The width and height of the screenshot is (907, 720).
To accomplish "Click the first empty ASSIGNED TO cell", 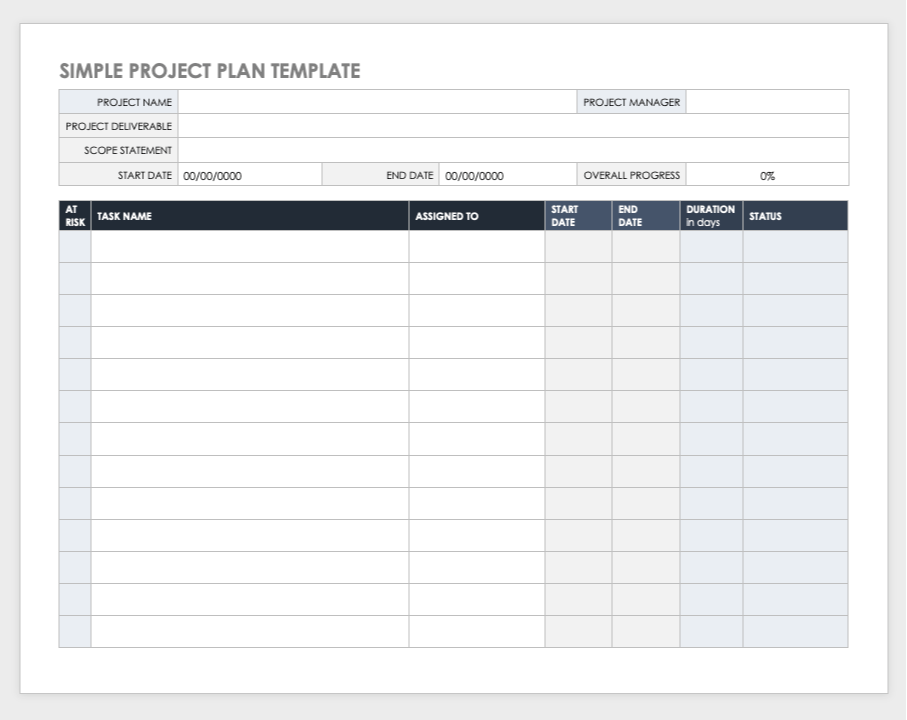I will pos(477,248).
